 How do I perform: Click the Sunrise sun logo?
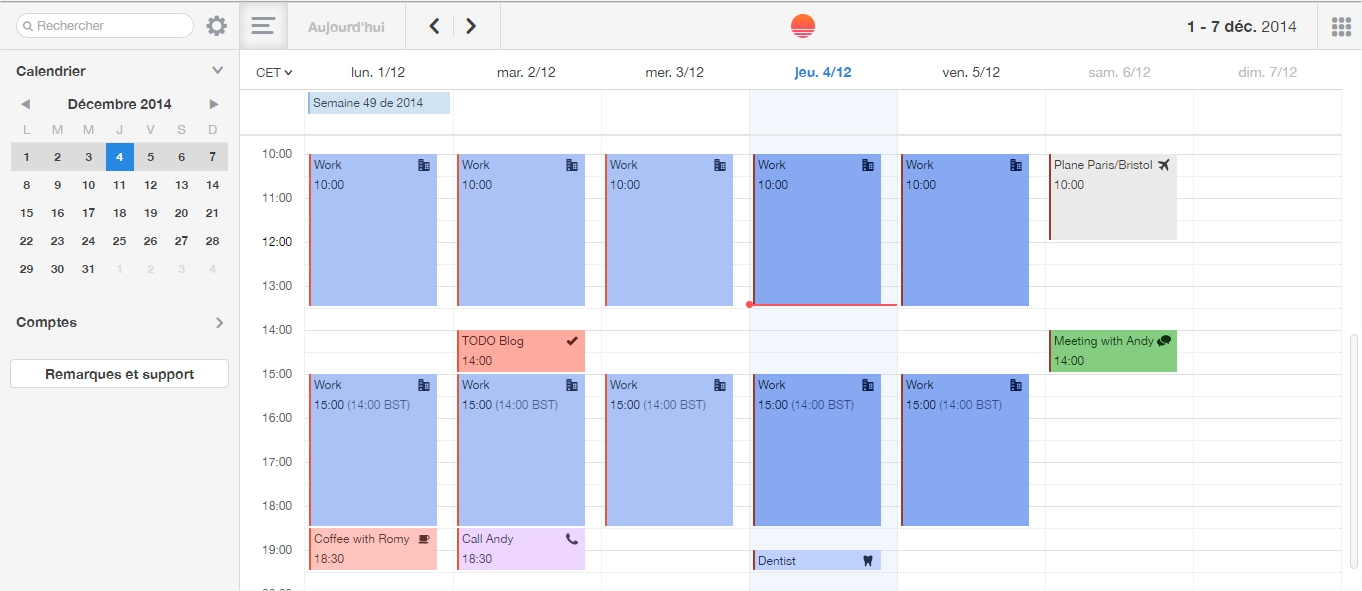802,26
